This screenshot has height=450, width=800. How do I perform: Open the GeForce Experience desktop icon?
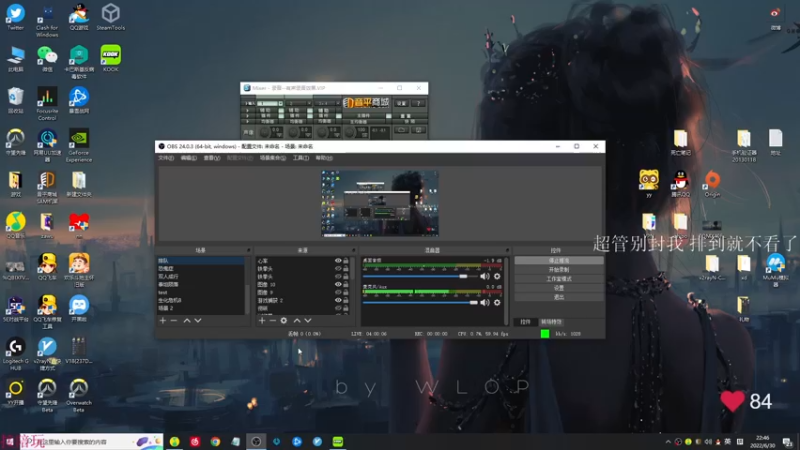(x=79, y=145)
